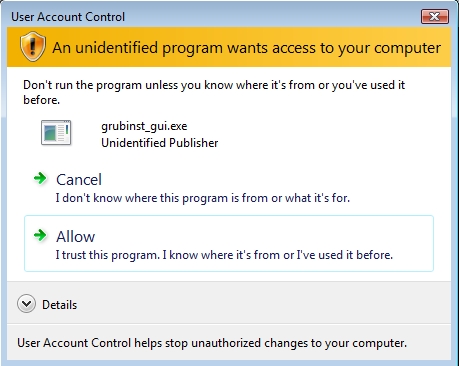Expand Details with the round chevron button
459x366 pixels.
point(26,304)
